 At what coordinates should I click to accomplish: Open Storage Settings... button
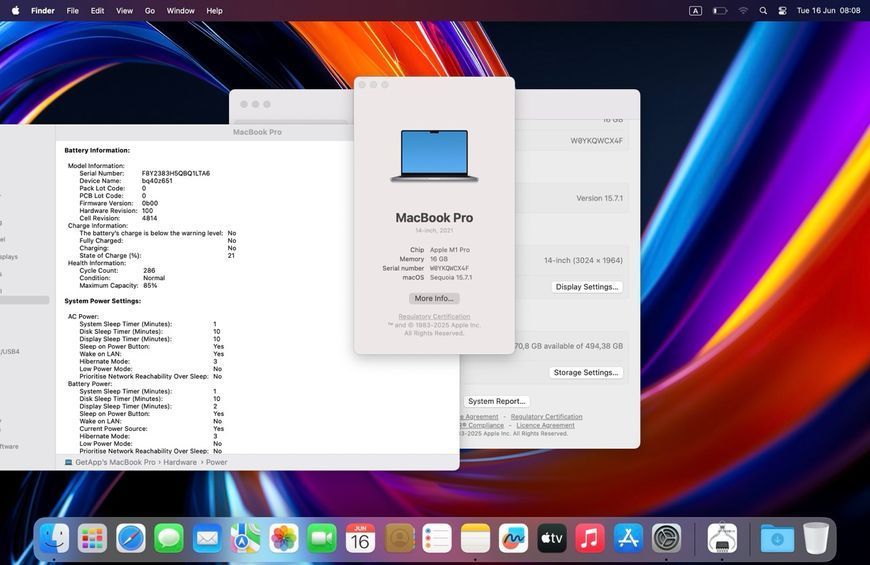(x=586, y=372)
